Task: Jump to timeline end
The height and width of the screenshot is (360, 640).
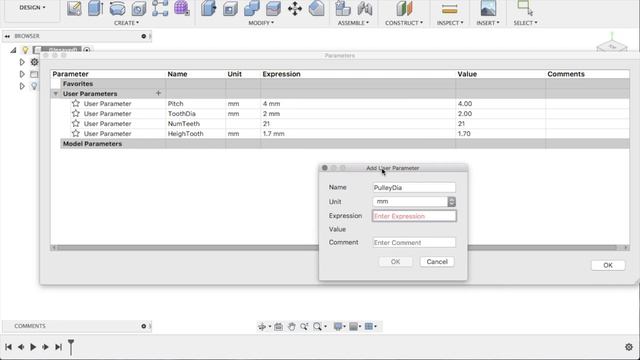Action: coord(58,347)
